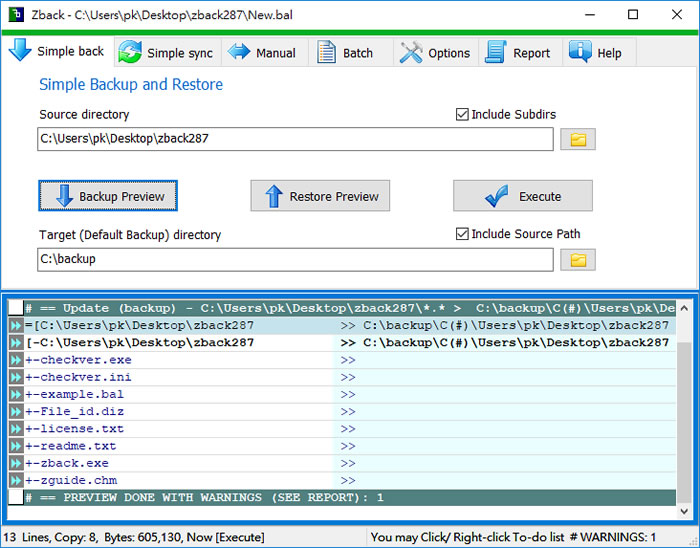
Task: Click the arrow icon beside checkver.exe row
Action: 16,360
